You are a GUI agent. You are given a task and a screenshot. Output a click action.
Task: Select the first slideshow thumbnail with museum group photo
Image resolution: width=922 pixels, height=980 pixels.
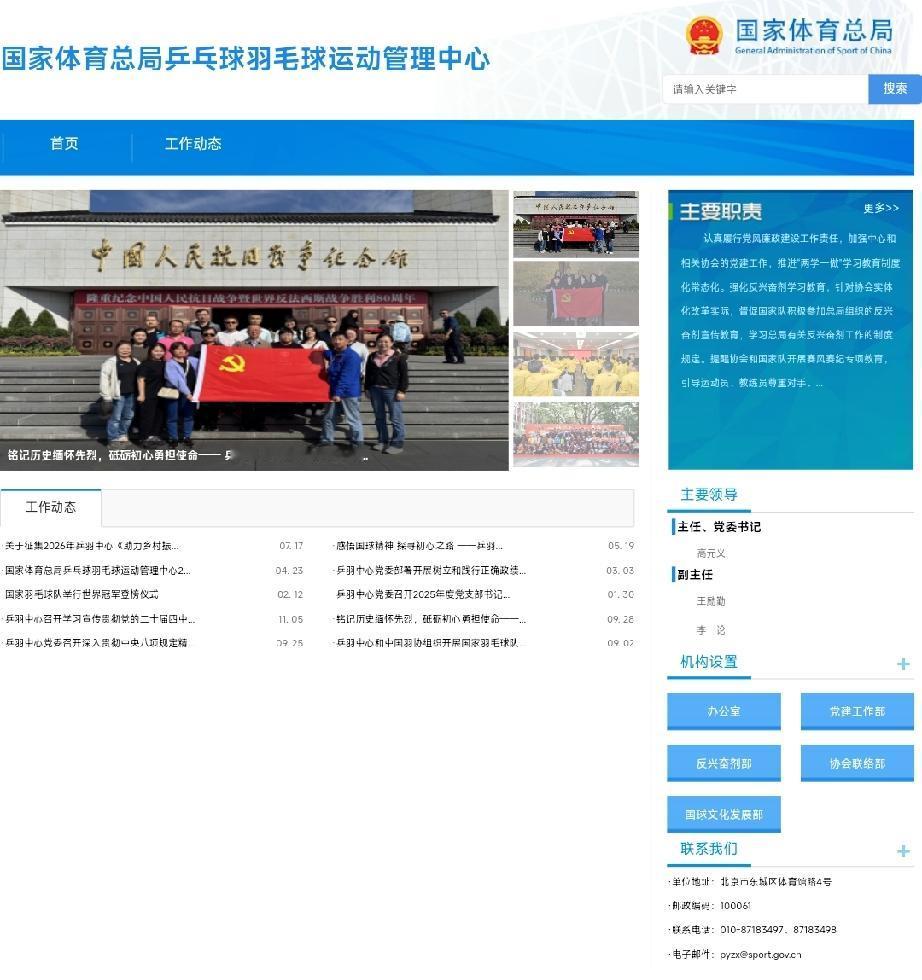[576, 225]
